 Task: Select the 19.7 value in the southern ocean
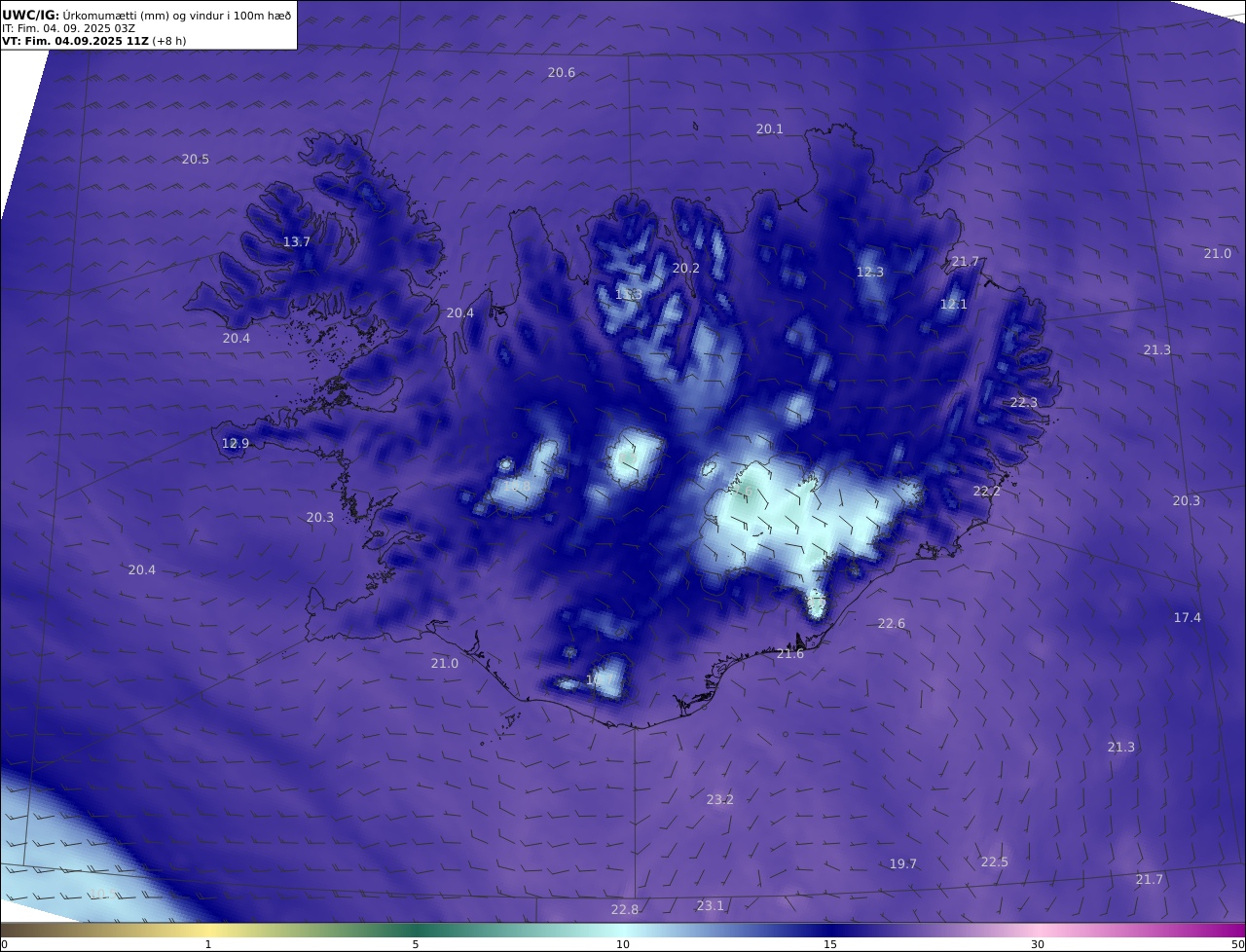[902, 864]
